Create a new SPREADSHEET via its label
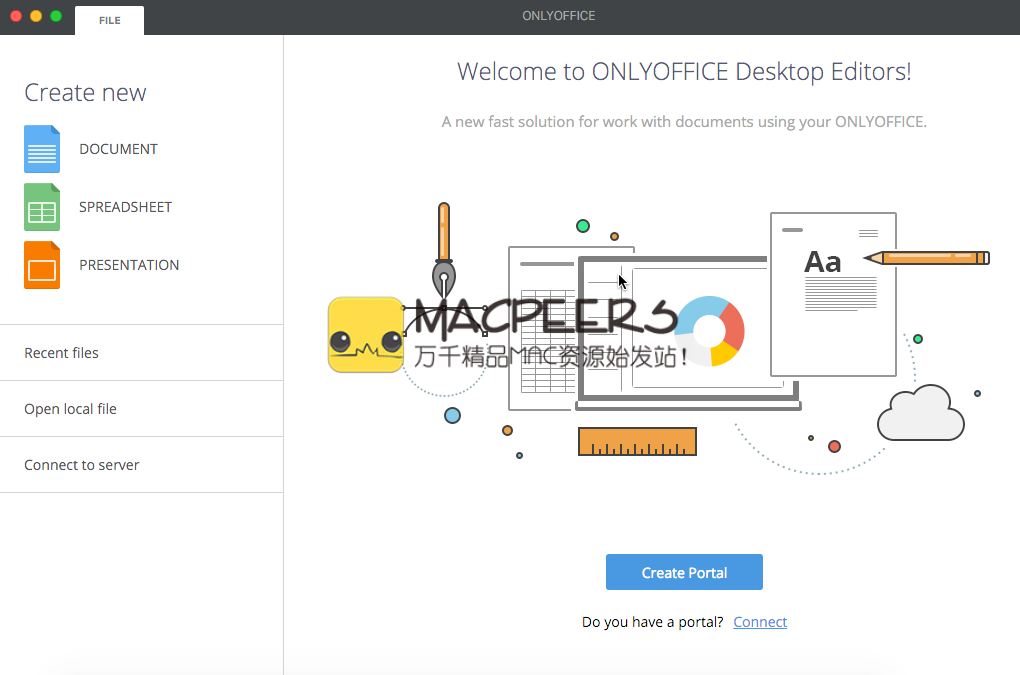 [126, 207]
